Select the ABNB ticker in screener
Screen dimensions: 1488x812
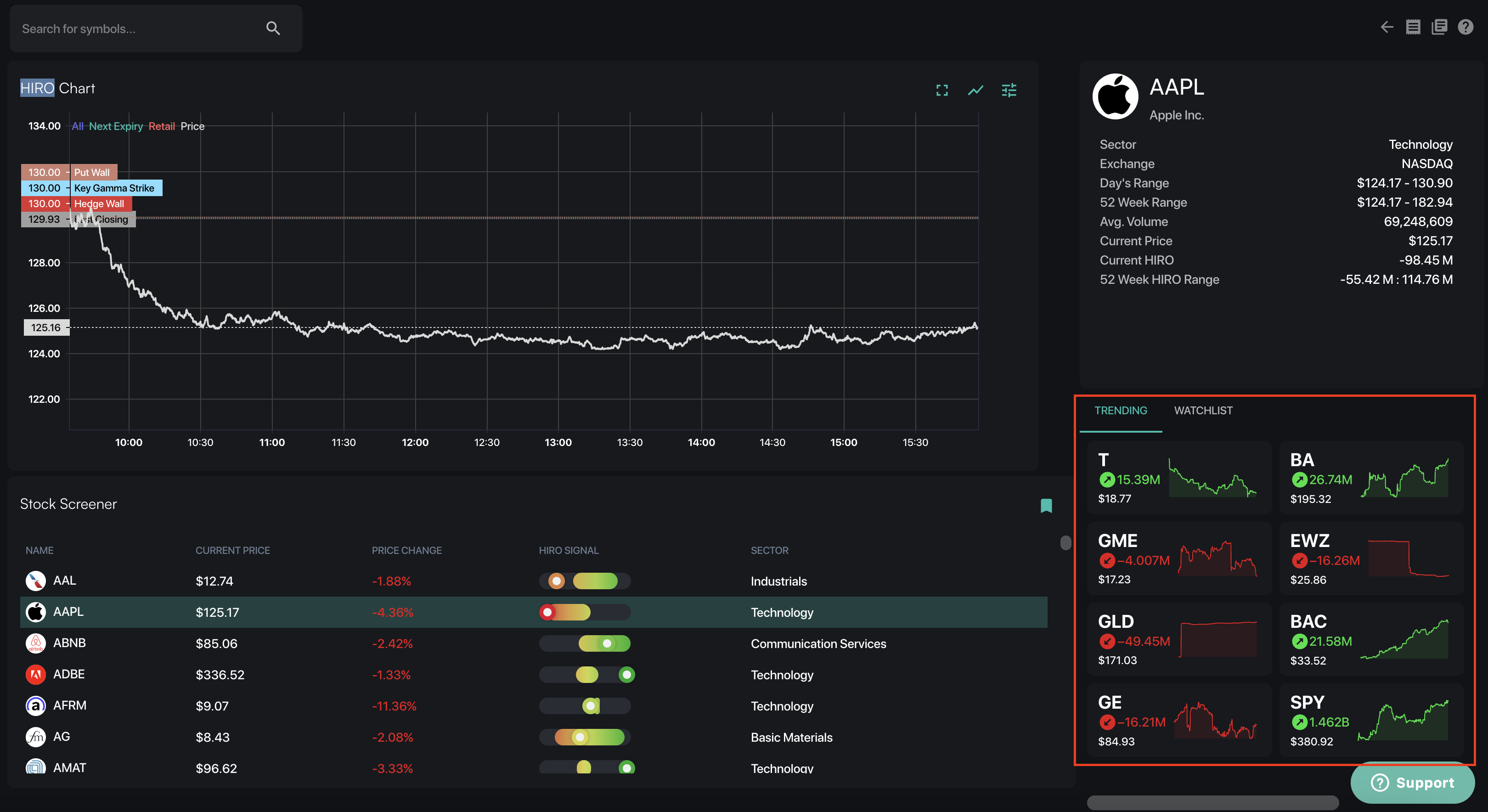(x=69, y=643)
